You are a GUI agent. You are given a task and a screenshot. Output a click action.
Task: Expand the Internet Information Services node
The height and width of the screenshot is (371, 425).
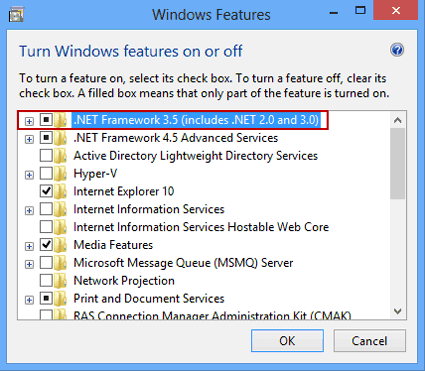point(29,211)
